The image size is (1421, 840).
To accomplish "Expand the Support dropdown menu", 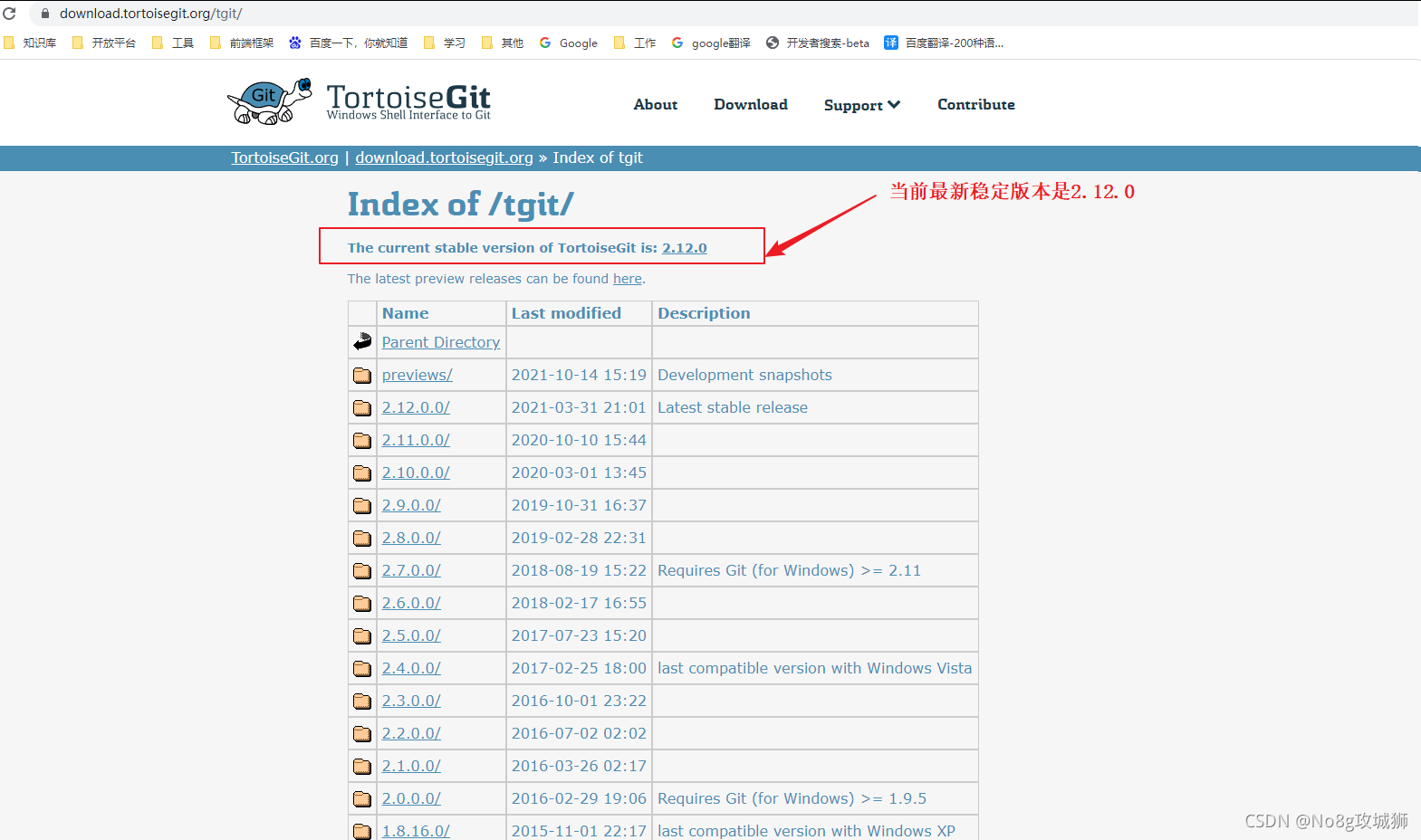I will [862, 105].
